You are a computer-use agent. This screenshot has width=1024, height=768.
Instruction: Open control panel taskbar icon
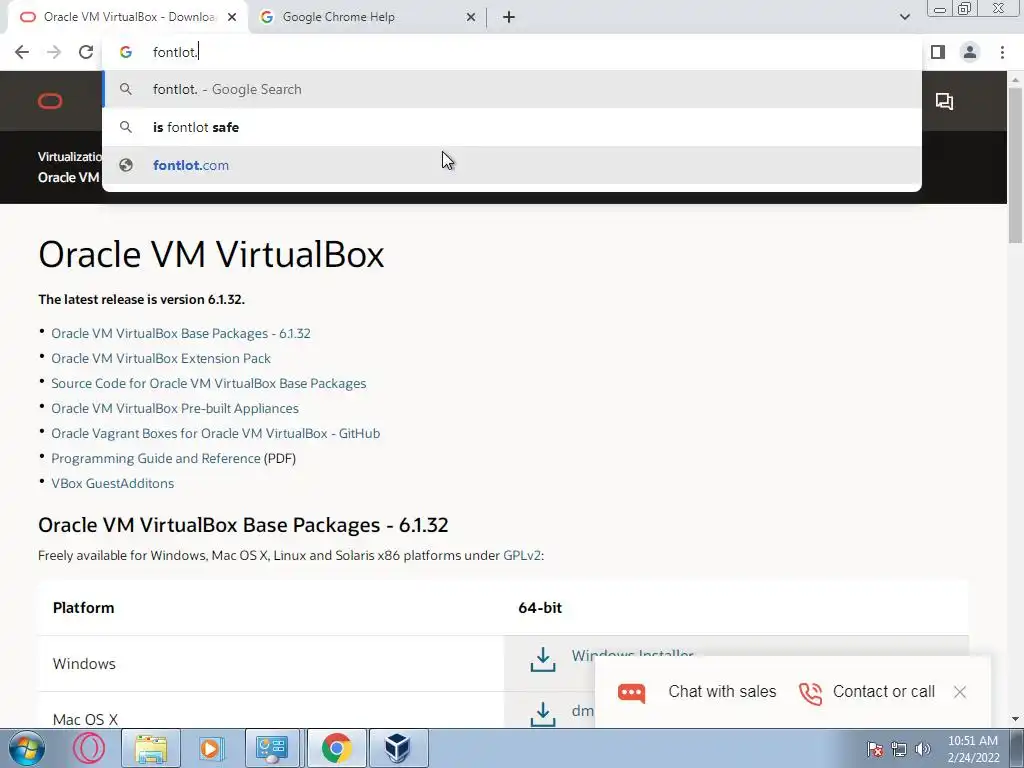pyautogui.click(x=272, y=748)
